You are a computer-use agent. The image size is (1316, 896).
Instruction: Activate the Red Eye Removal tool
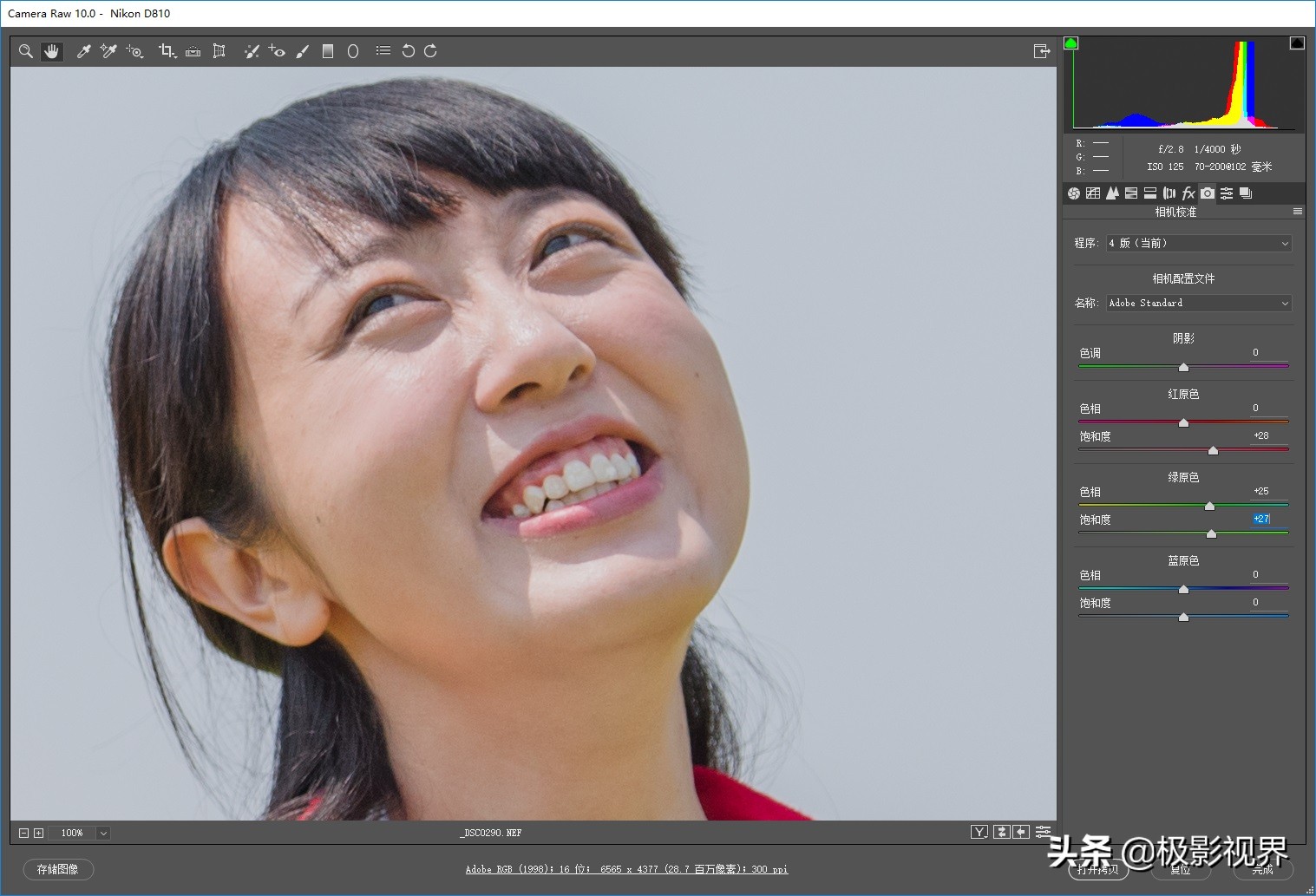[277, 51]
